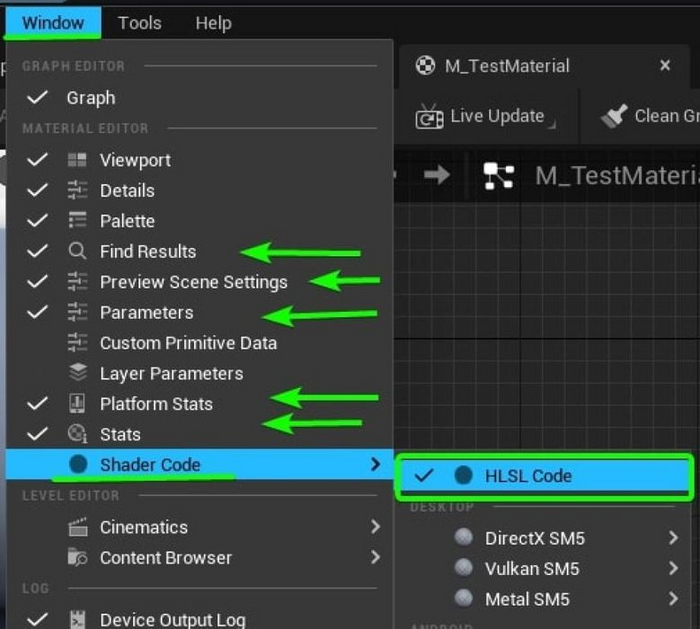Toggle the Viewport panel checkmark

pos(38,159)
